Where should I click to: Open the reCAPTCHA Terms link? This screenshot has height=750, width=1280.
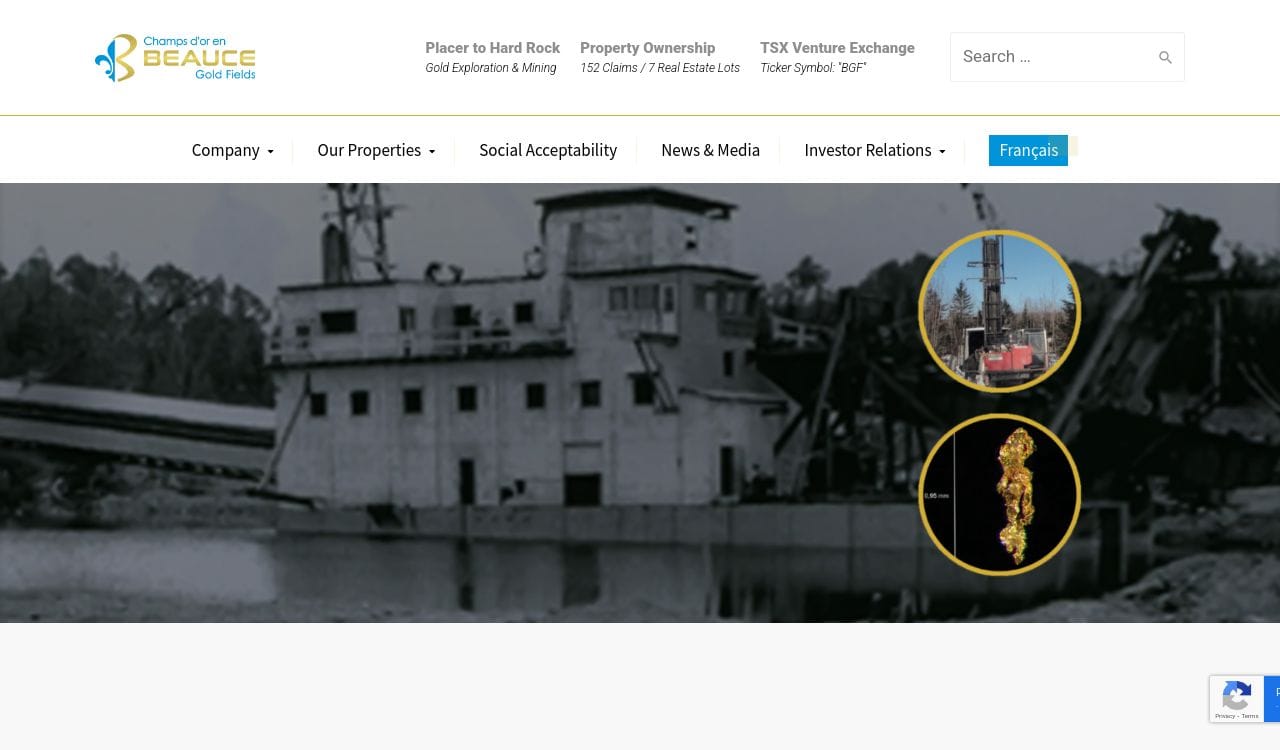(1250, 716)
